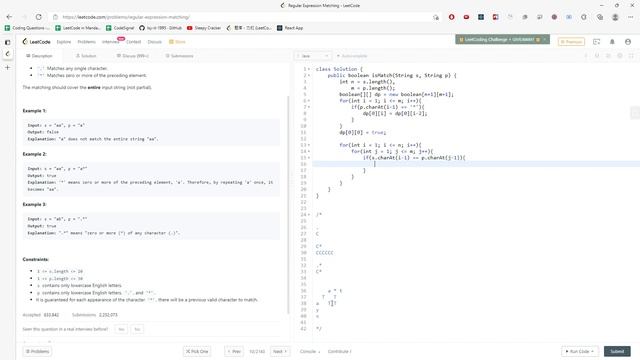Open the Contest menu
Viewport: 640px width, 360px height.
tap(133, 42)
